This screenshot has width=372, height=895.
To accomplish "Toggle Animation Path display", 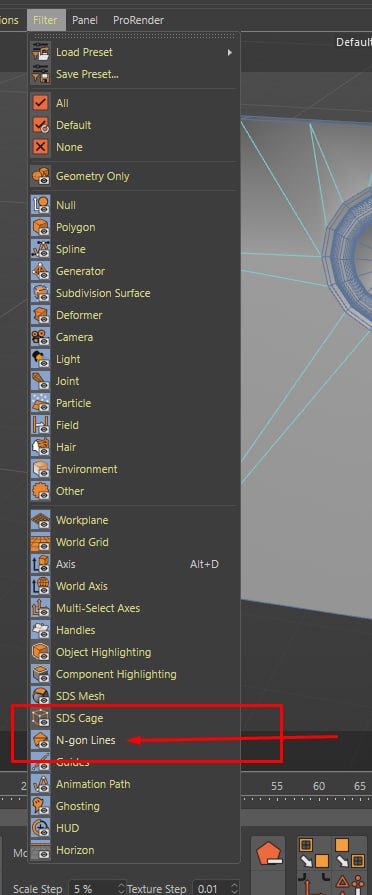I will [134, 784].
